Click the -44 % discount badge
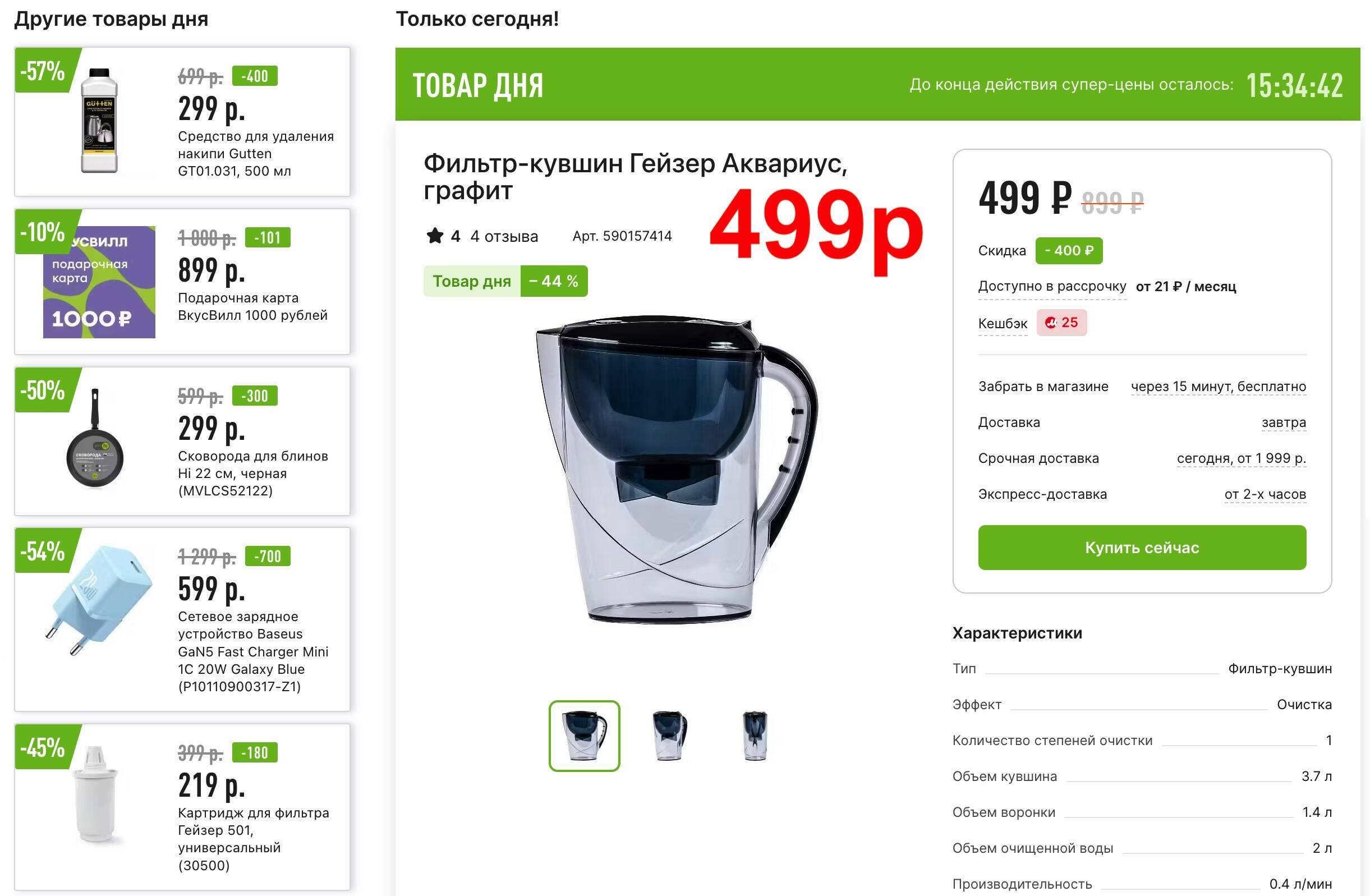 coord(554,281)
